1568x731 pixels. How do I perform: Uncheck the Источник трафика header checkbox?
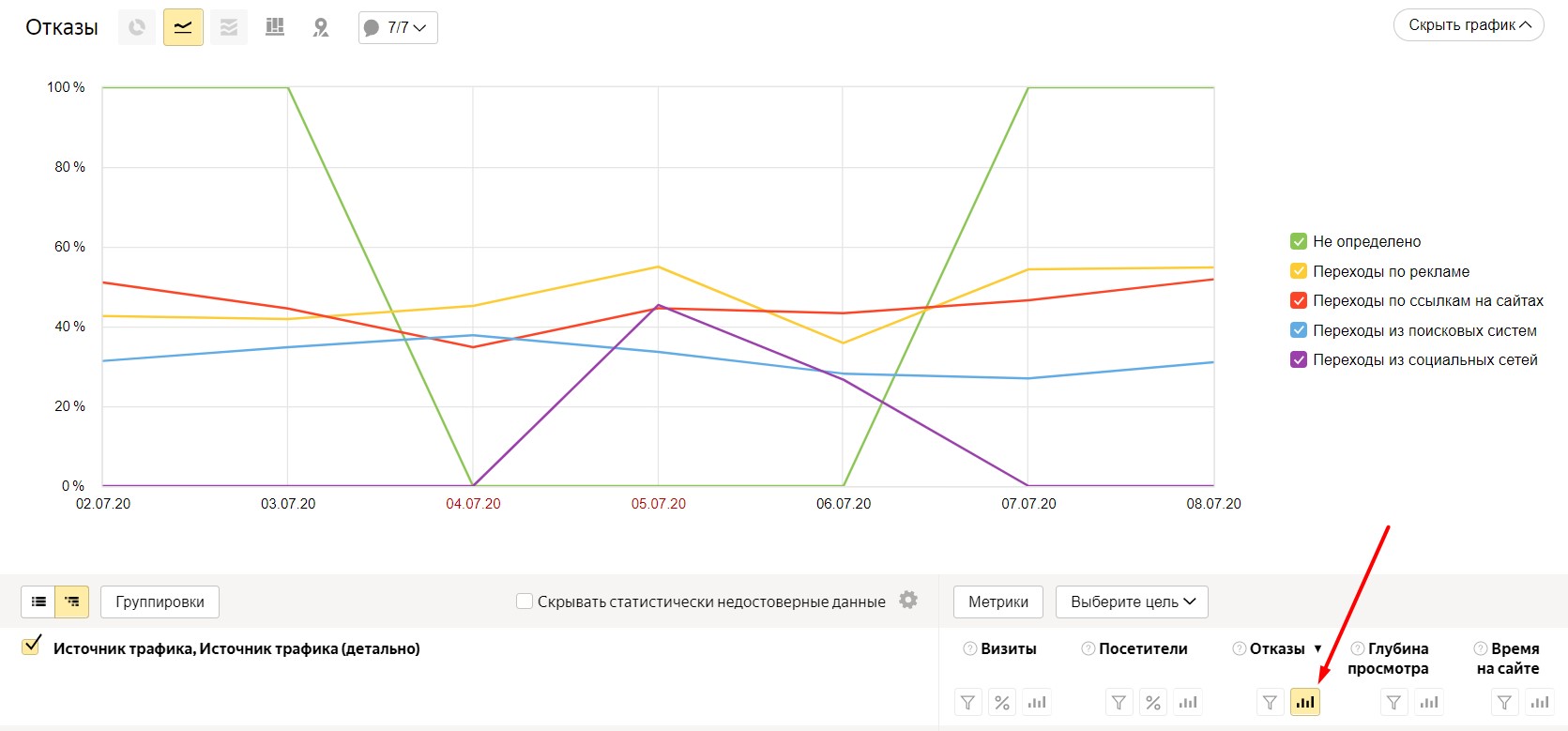click(32, 646)
